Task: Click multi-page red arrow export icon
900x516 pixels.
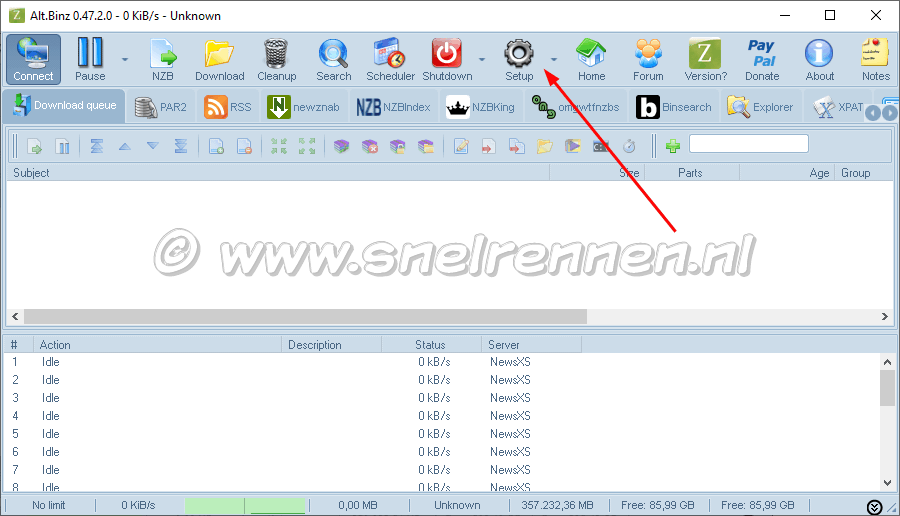Action: click(x=517, y=146)
